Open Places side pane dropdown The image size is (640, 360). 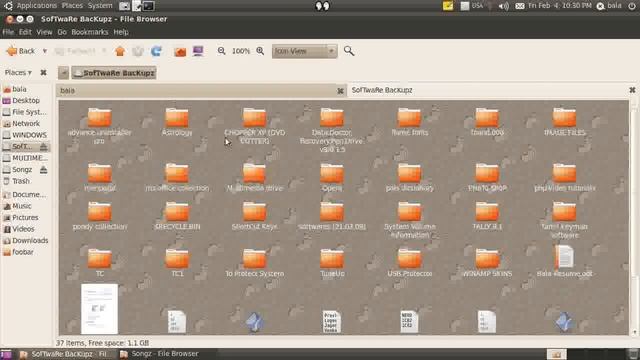(18, 73)
